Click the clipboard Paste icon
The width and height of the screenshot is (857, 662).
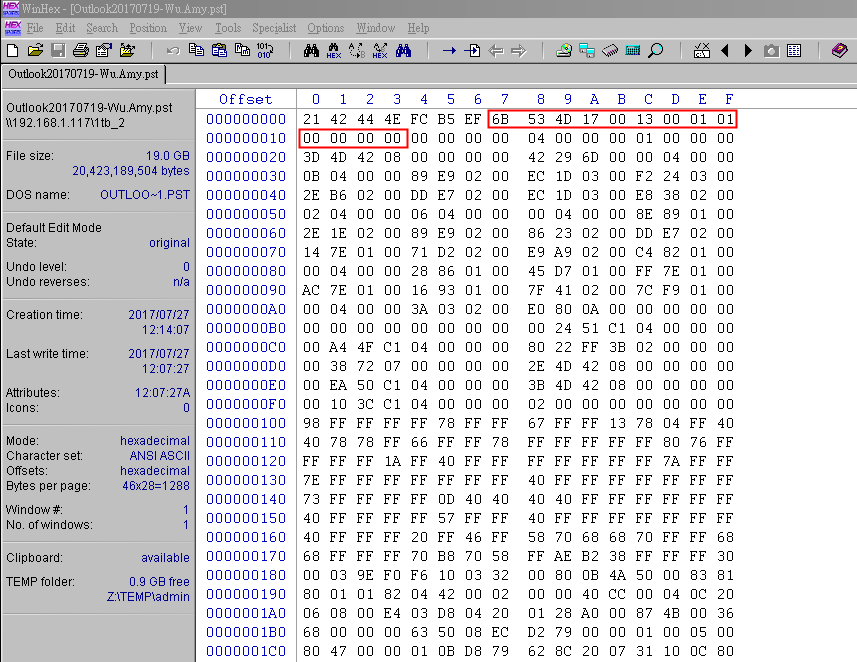[219, 51]
